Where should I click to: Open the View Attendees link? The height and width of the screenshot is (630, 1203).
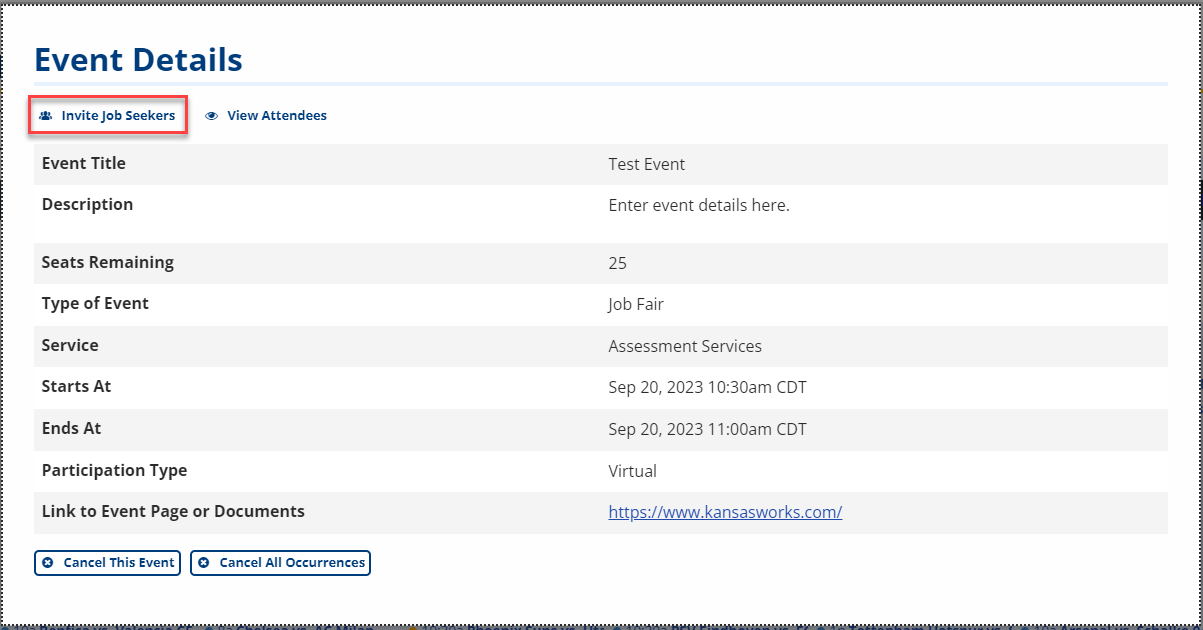tap(276, 116)
